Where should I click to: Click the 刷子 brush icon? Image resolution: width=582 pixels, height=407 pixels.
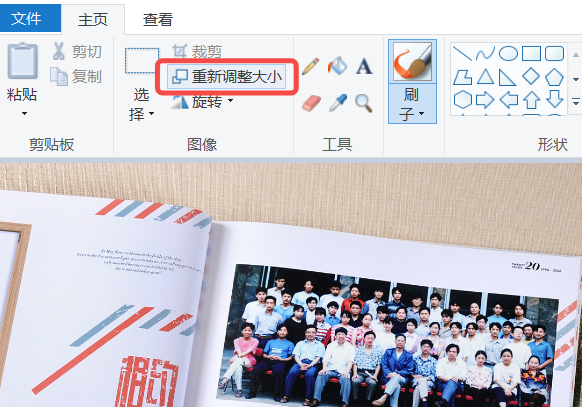tap(412, 61)
